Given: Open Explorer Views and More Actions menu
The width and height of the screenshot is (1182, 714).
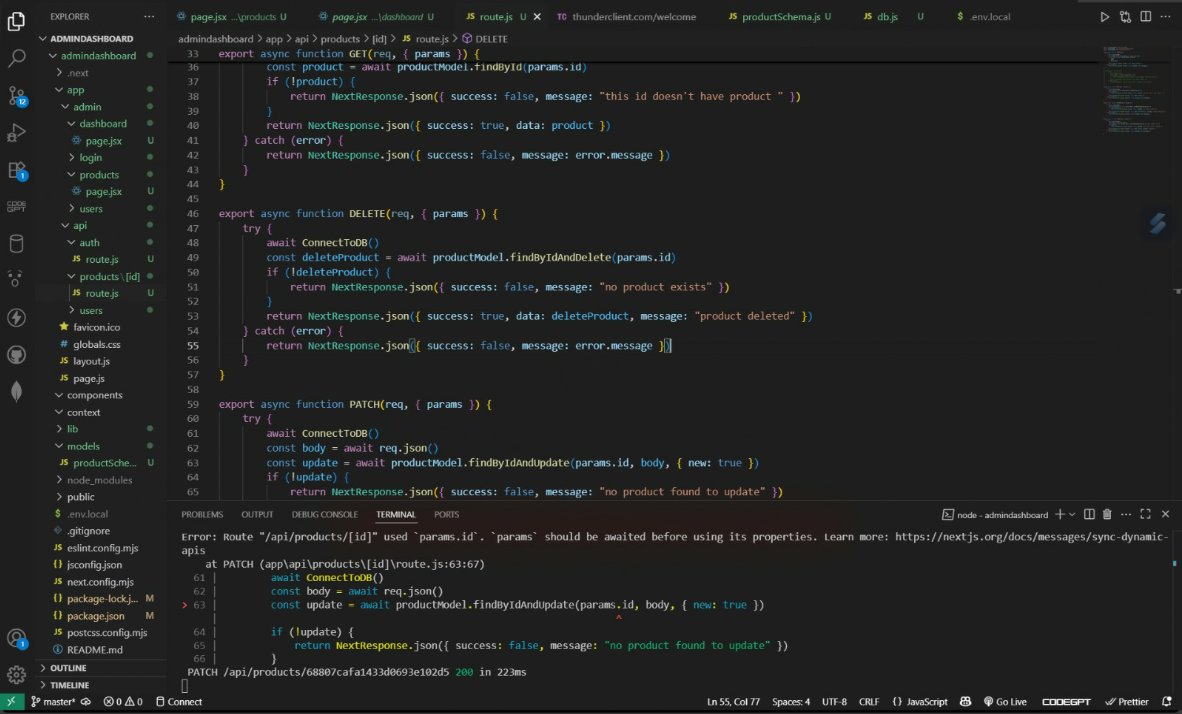Looking at the screenshot, I should click(x=149, y=17).
